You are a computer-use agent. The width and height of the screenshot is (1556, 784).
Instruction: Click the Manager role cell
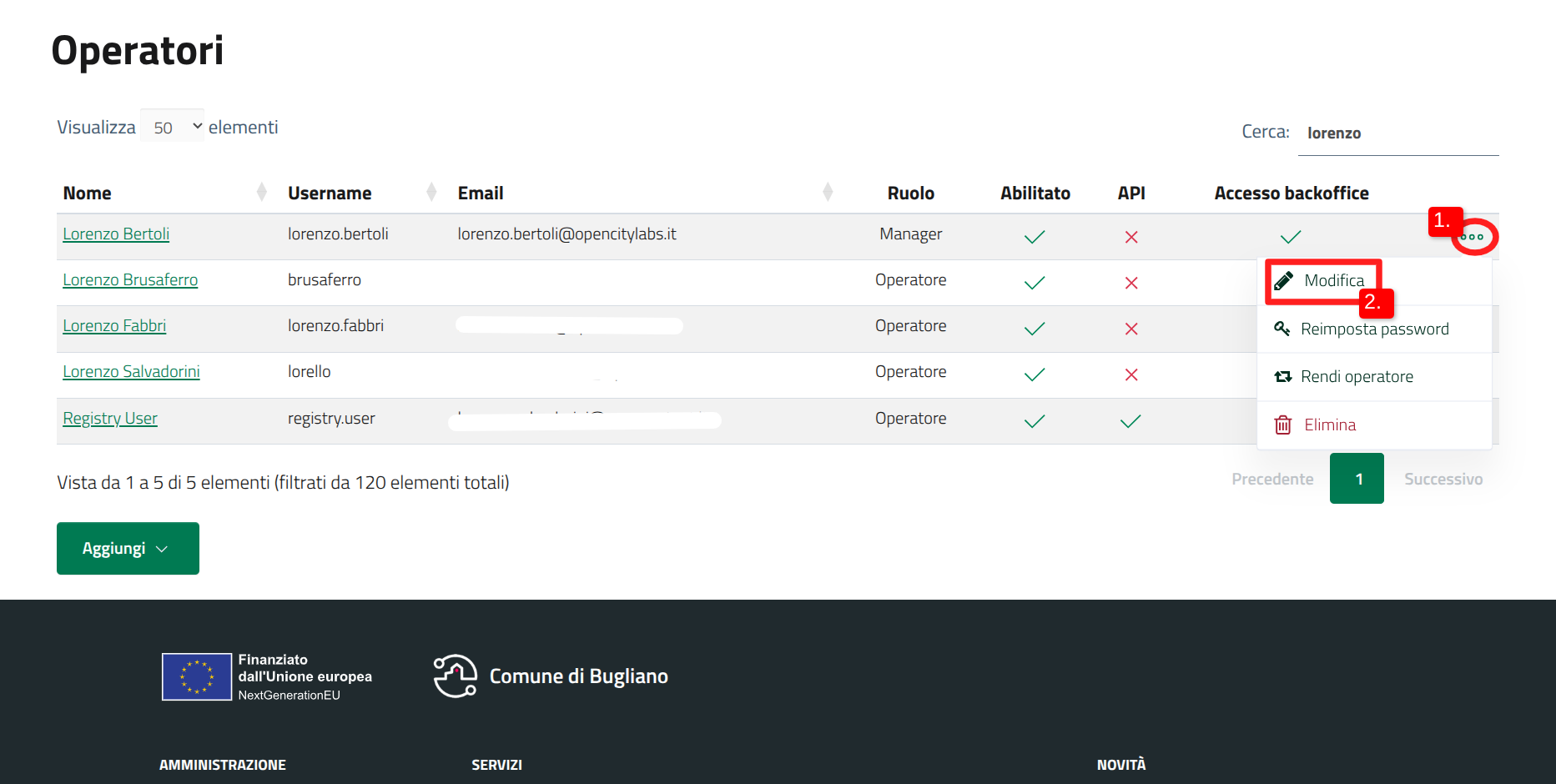click(x=910, y=234)
